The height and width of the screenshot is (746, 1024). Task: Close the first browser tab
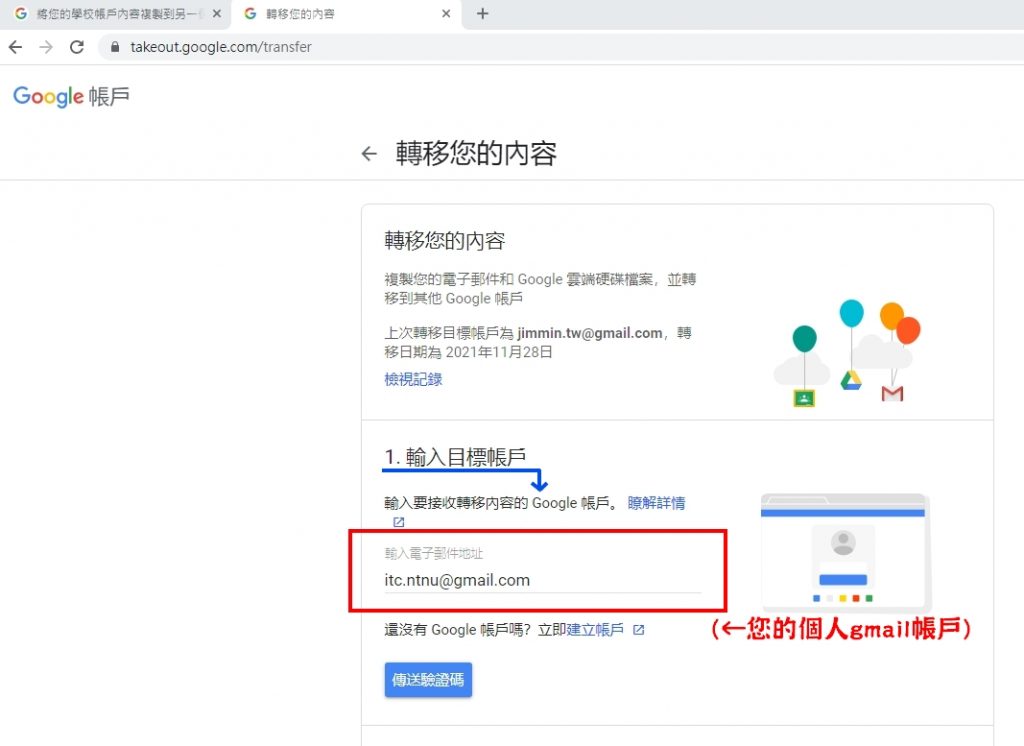click(x=217, y=14)
